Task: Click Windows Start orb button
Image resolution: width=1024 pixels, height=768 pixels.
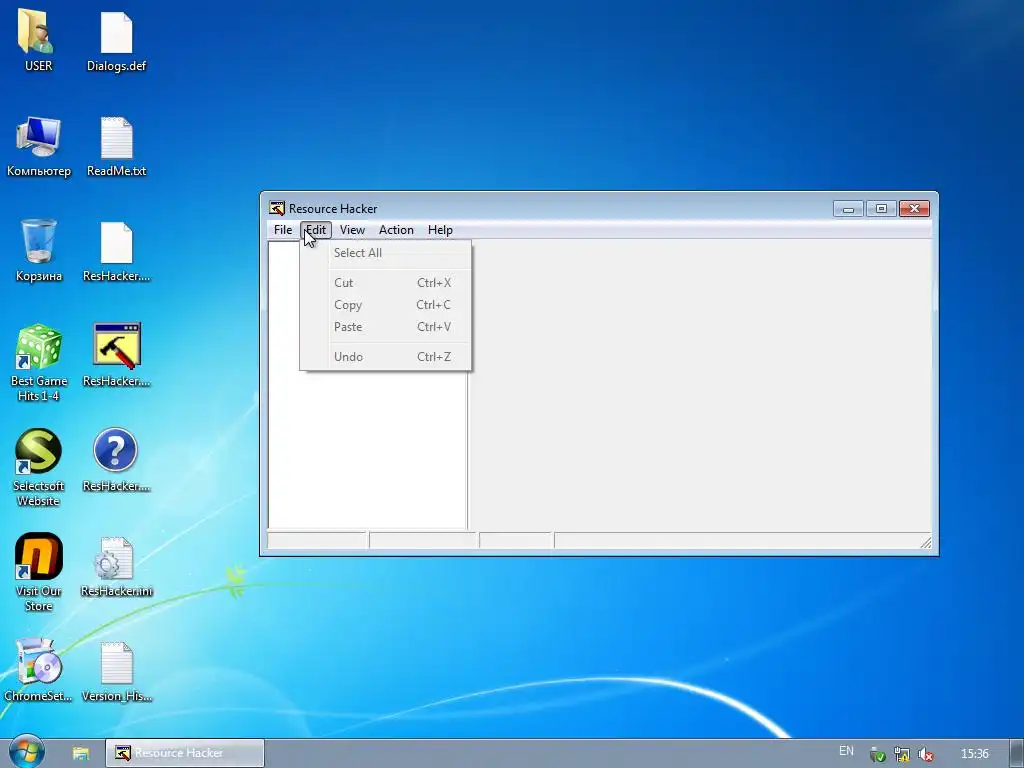Action: pyautogui.click(x=26, y=752)
